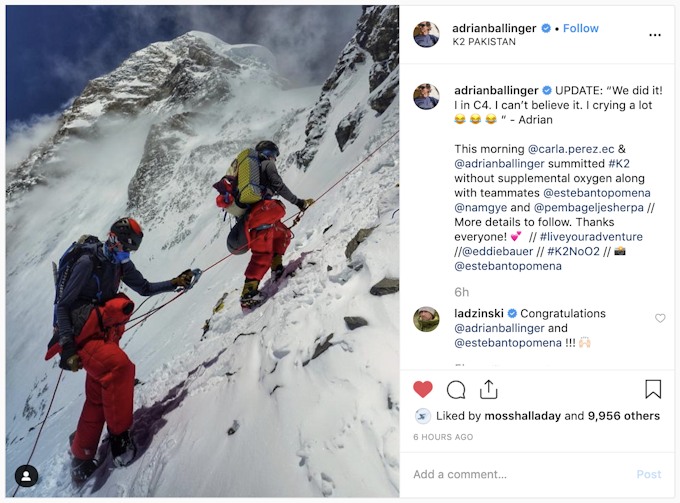Submit the comment with the Post button
The image size is (680, 503).
[x=649, y=474]
